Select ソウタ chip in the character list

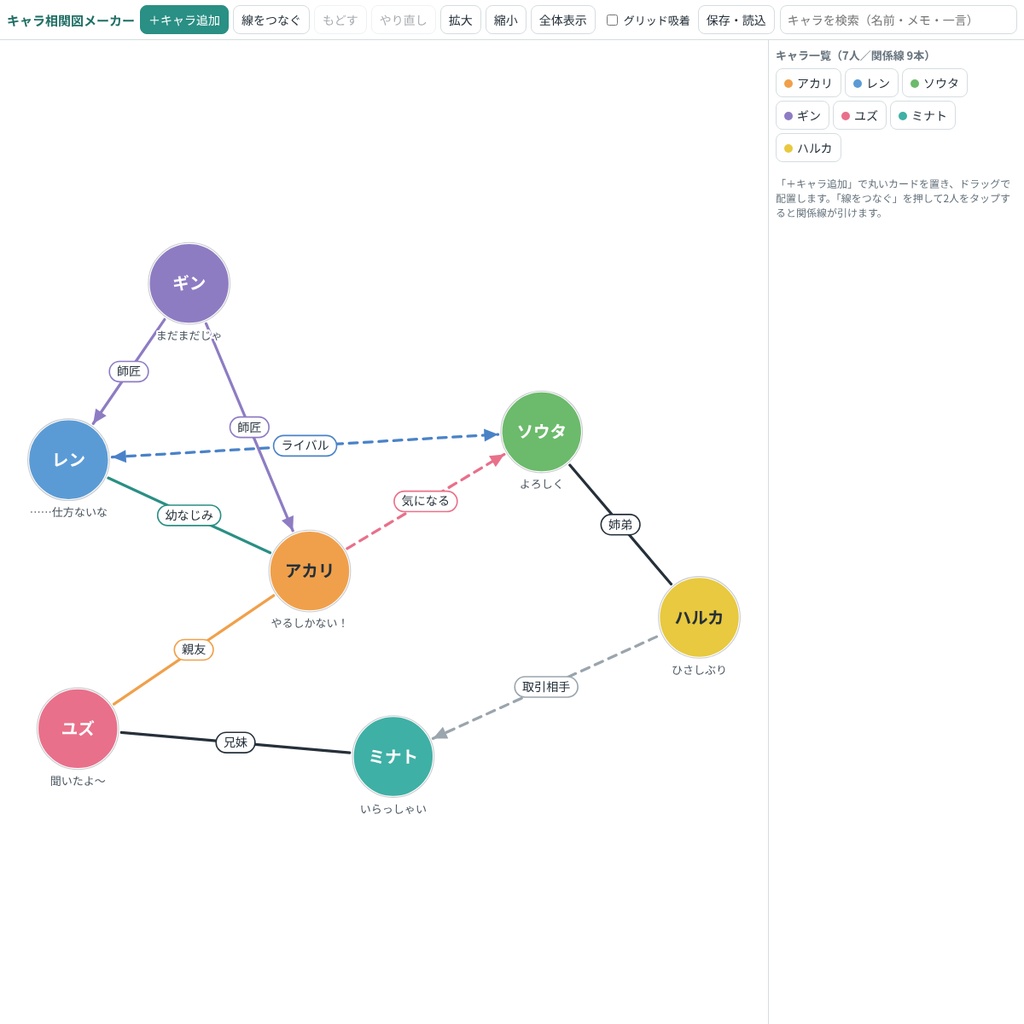935,83
